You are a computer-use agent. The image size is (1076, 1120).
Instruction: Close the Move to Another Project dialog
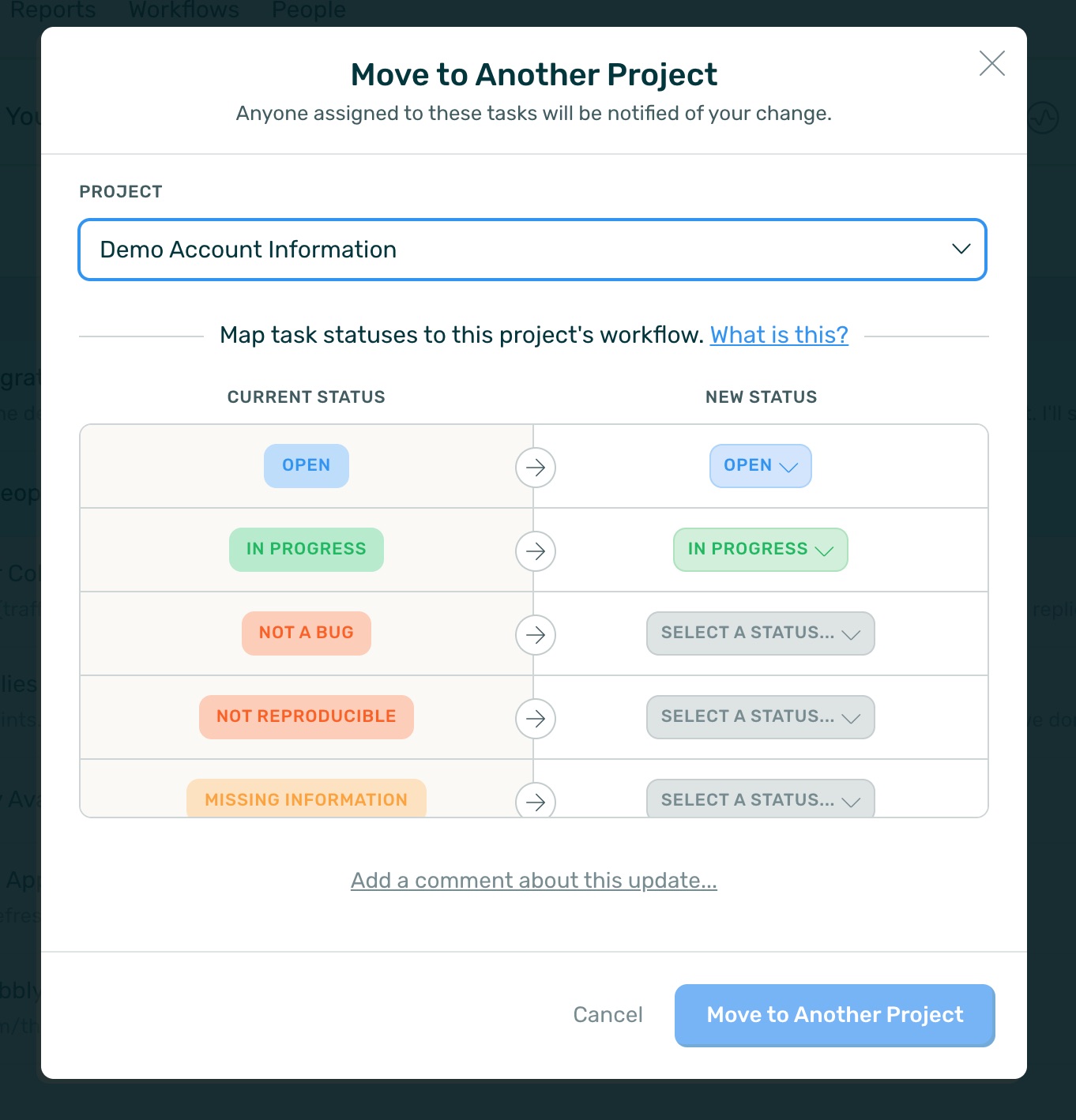click(x=991, y=63)
